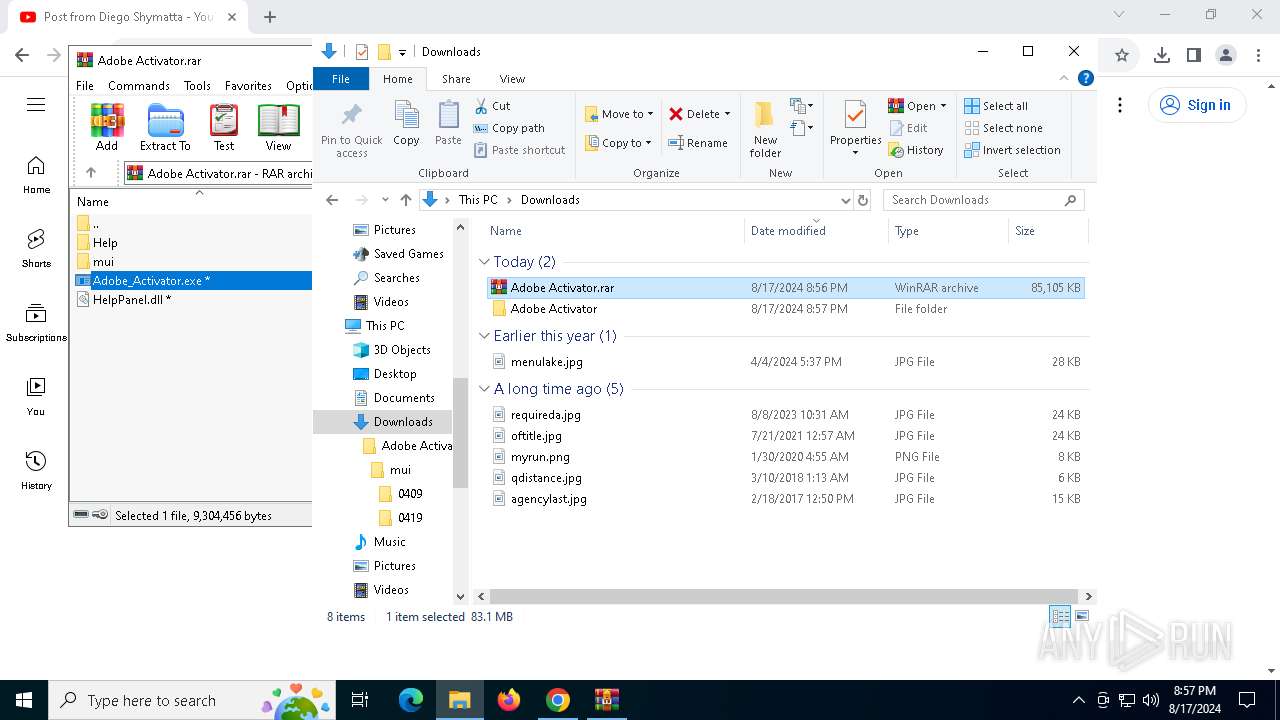The width and height of the screenshot is (1280, 720).
Task: Open YouTube hamburger guide menu
Action: coord(36,105)
